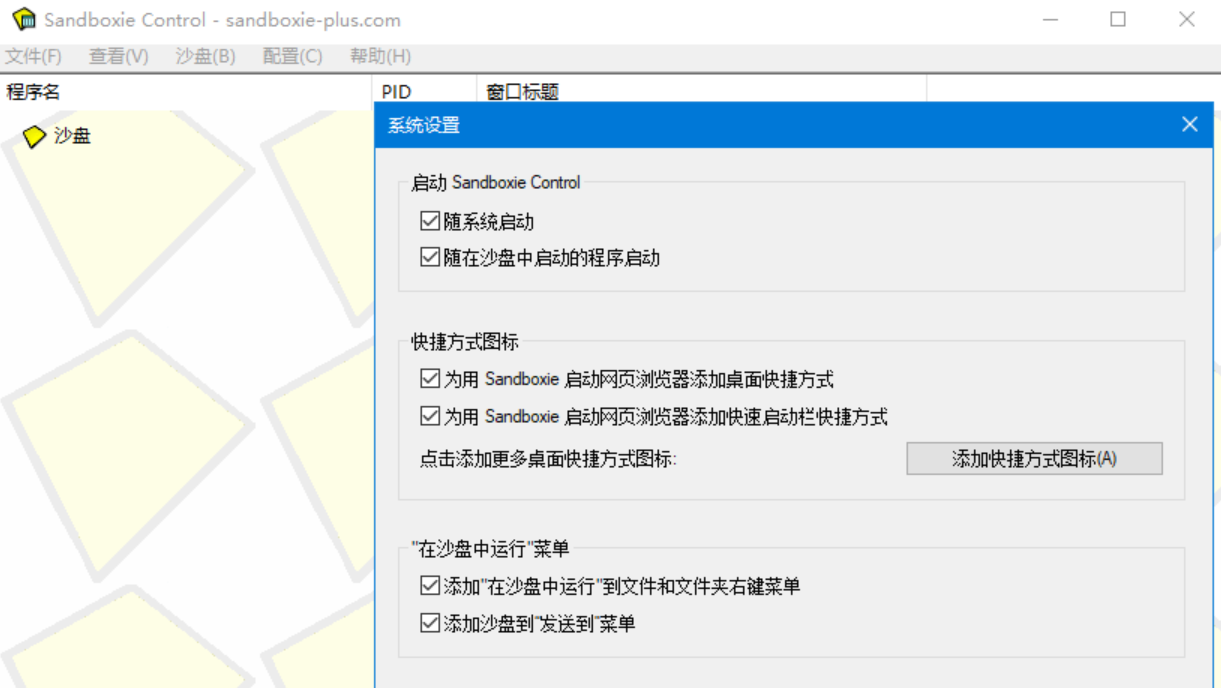Click the 快捷方式图标 group label
Screen dimensions: 1221x688
tap(465, 342)
